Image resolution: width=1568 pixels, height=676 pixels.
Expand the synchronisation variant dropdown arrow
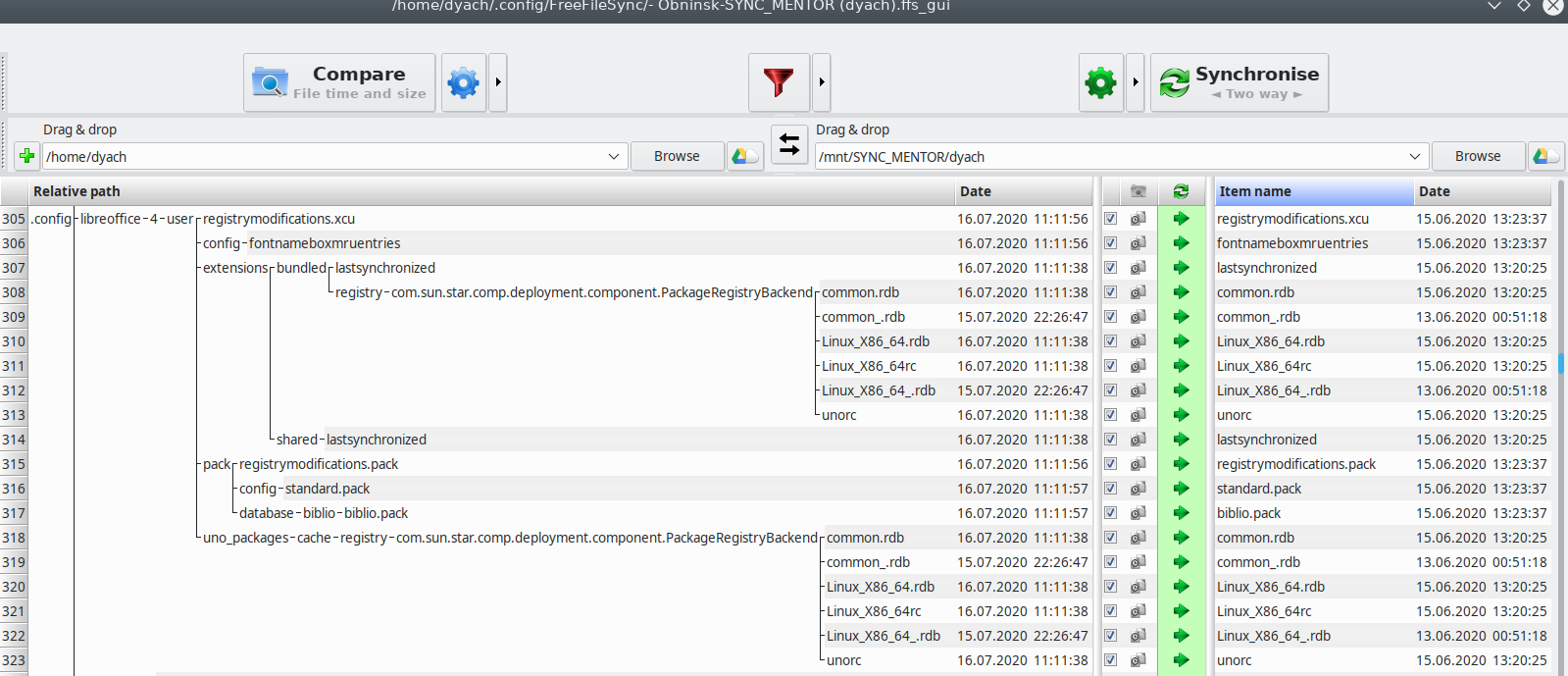(1136, 82)
